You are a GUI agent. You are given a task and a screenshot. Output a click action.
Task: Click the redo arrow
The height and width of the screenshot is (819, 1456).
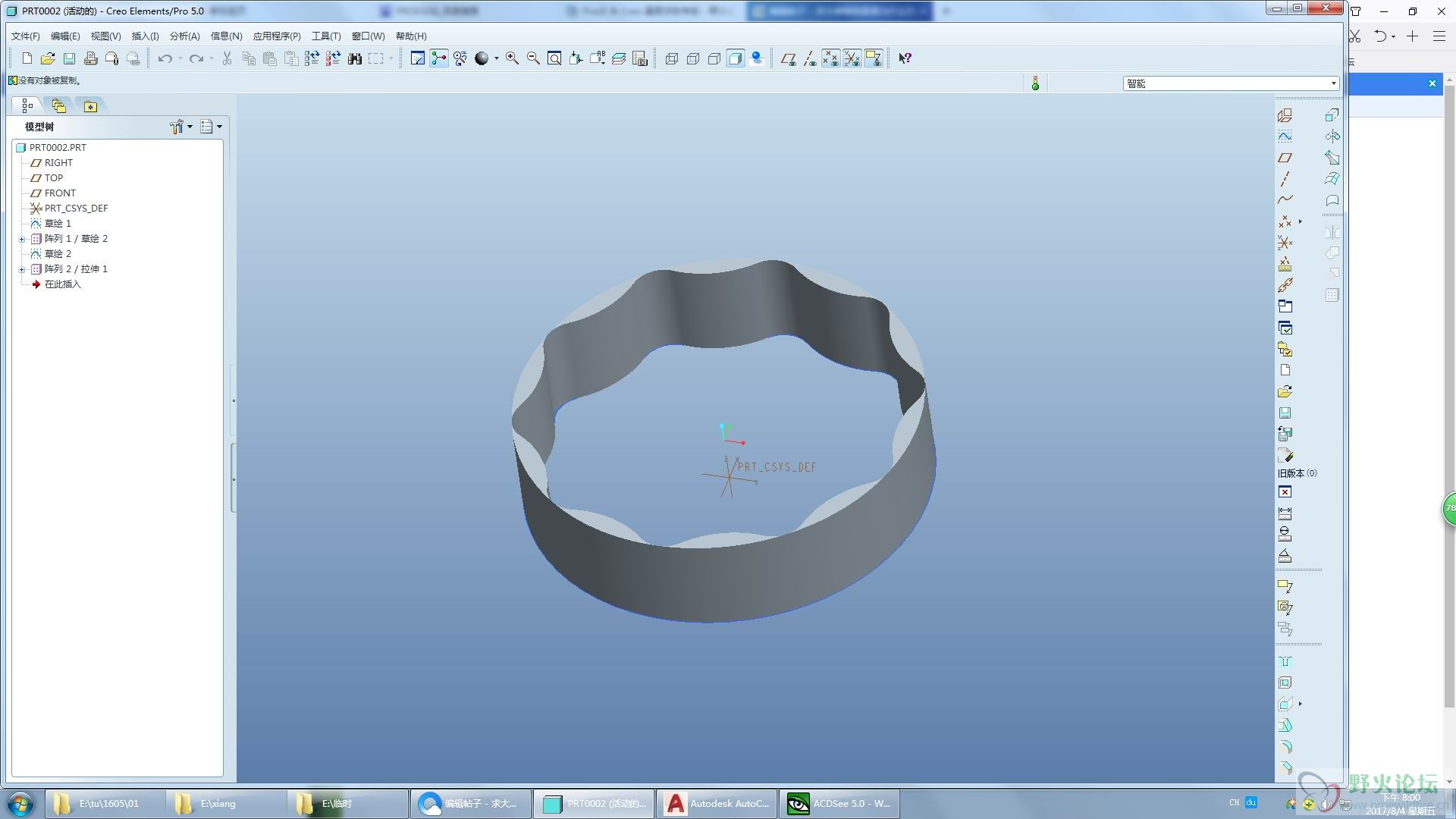point(196,58)
